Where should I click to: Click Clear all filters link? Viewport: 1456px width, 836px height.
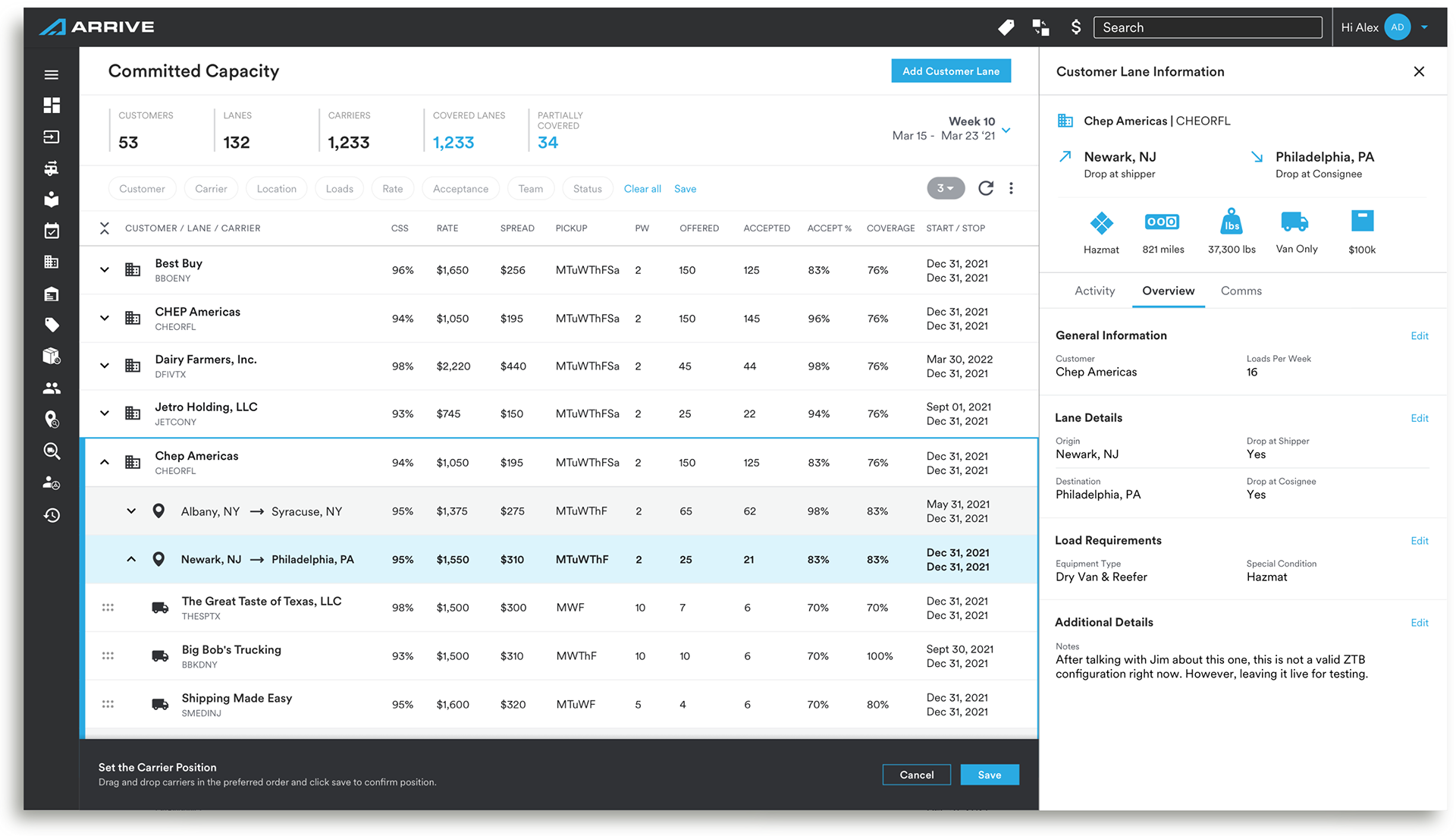coord(642,189)
